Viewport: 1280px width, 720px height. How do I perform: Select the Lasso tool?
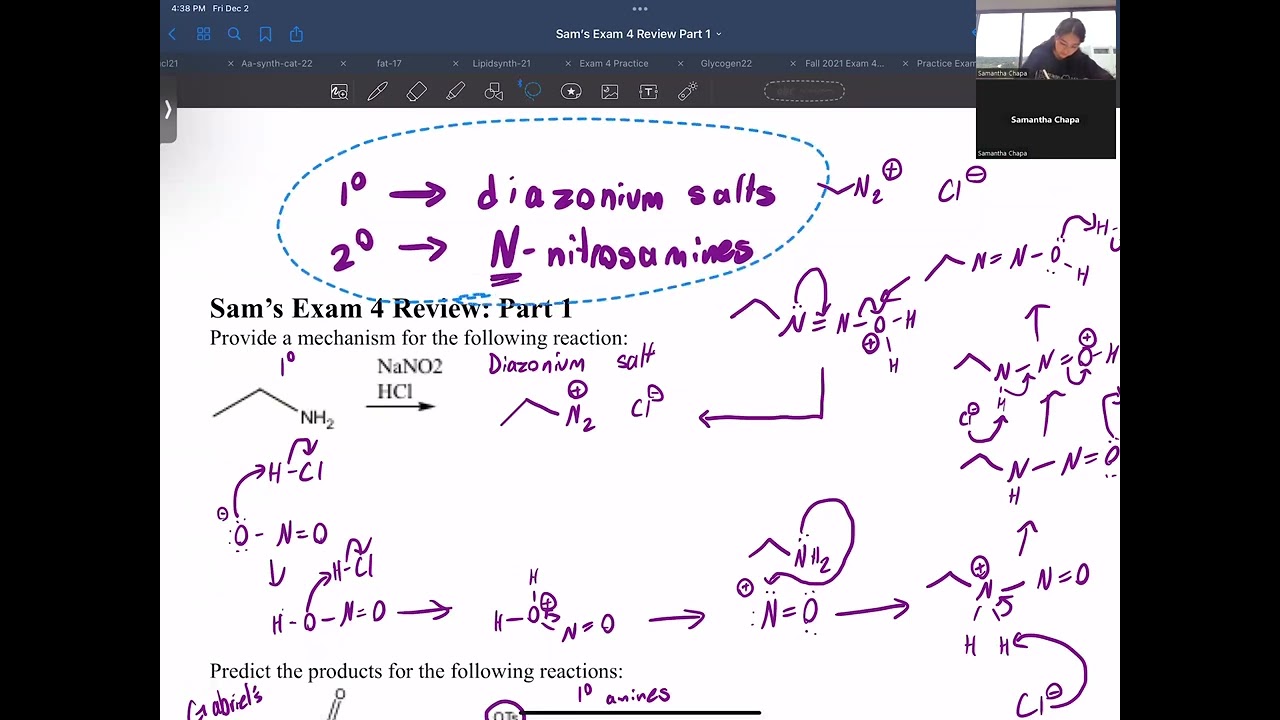pos(532,92)
